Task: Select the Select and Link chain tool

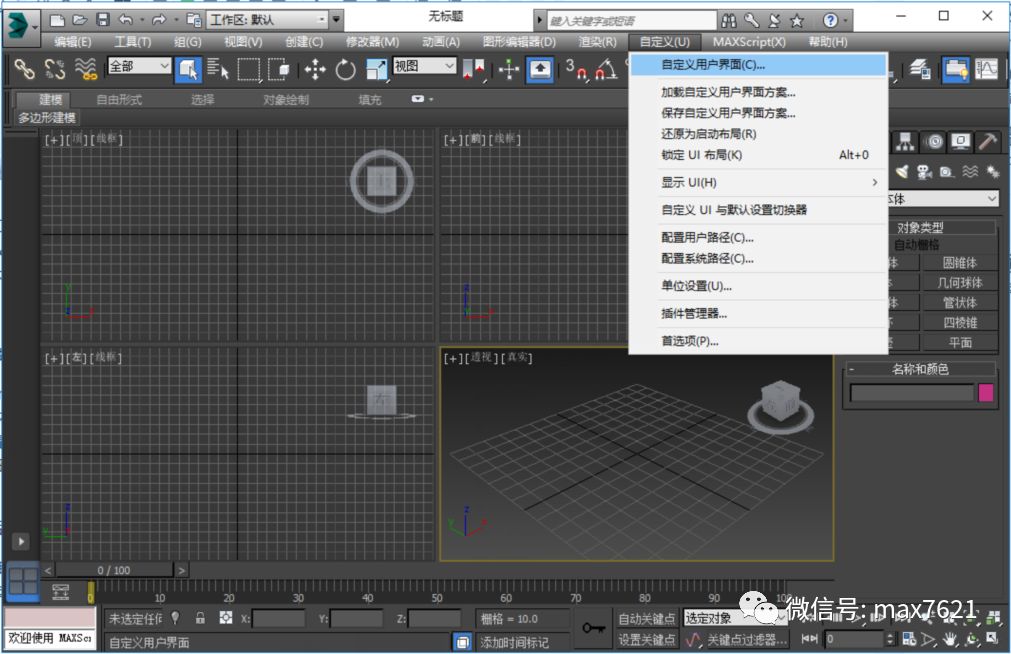Action: pyautogui.click(x=25, y=68)
